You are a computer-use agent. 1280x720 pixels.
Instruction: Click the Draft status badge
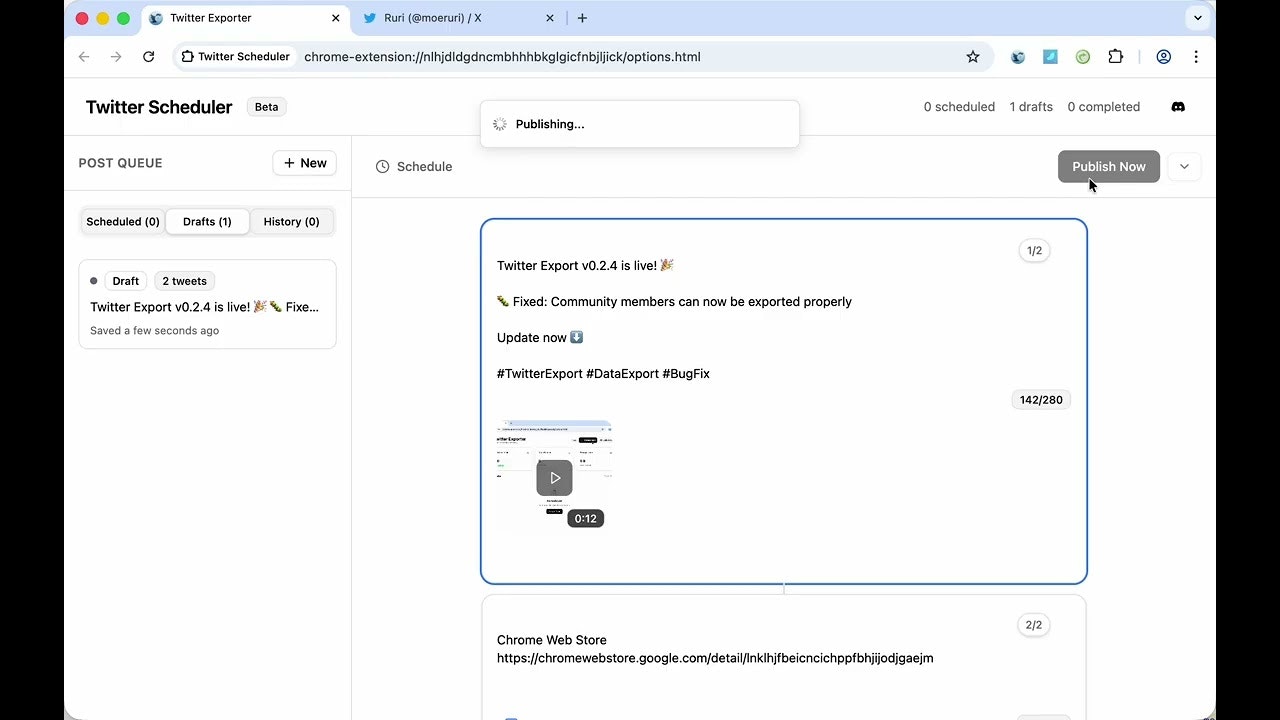[x=125, y=281]
